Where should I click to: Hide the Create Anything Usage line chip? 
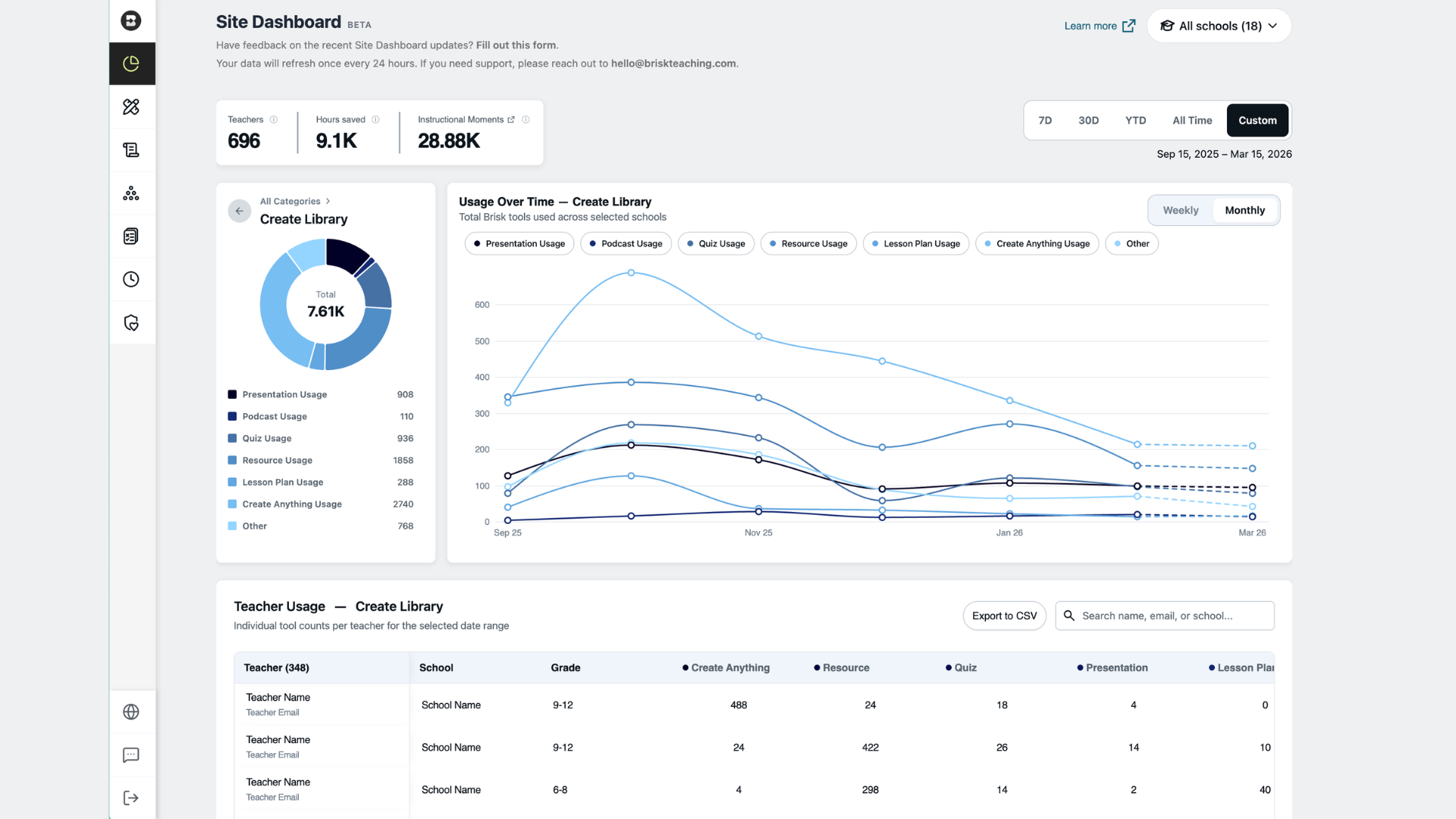1037,243
